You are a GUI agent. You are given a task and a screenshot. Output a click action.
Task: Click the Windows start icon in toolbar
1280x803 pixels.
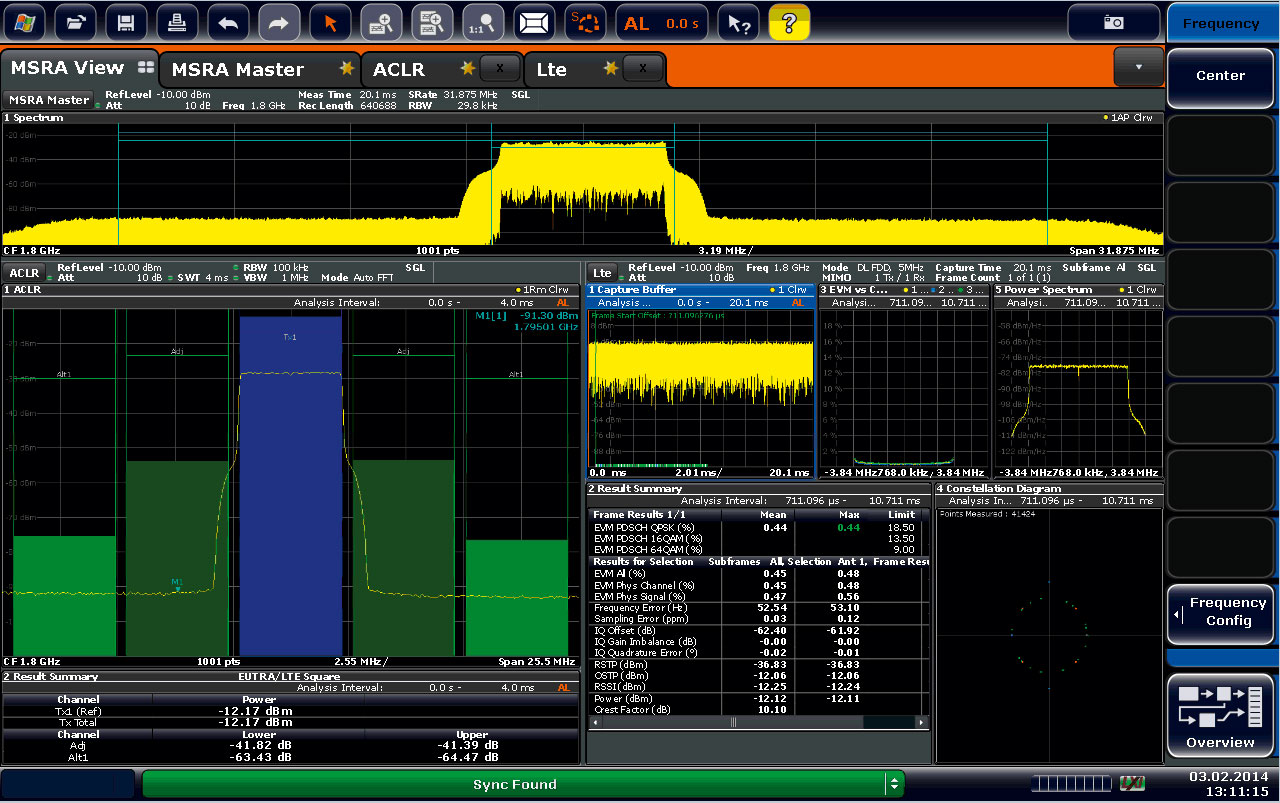coord(23,22)
